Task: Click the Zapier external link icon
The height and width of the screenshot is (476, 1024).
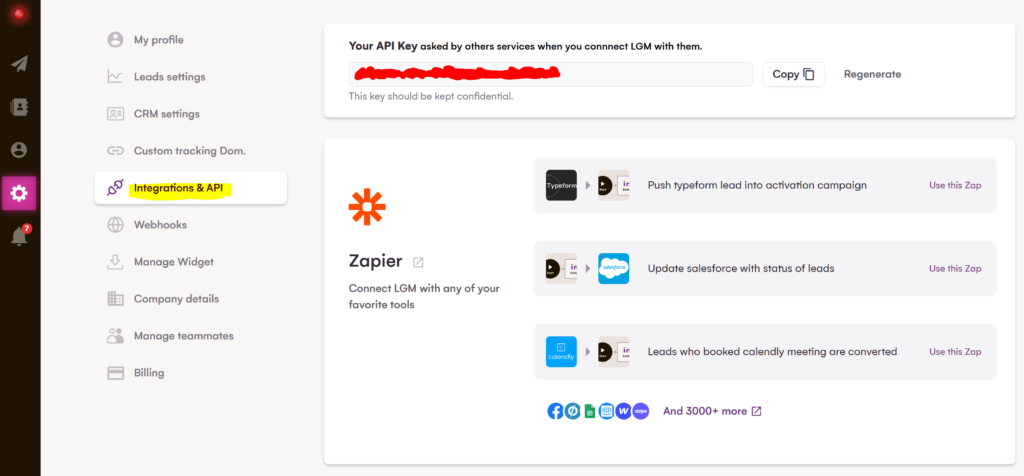Action: click(x=418, y=262)
